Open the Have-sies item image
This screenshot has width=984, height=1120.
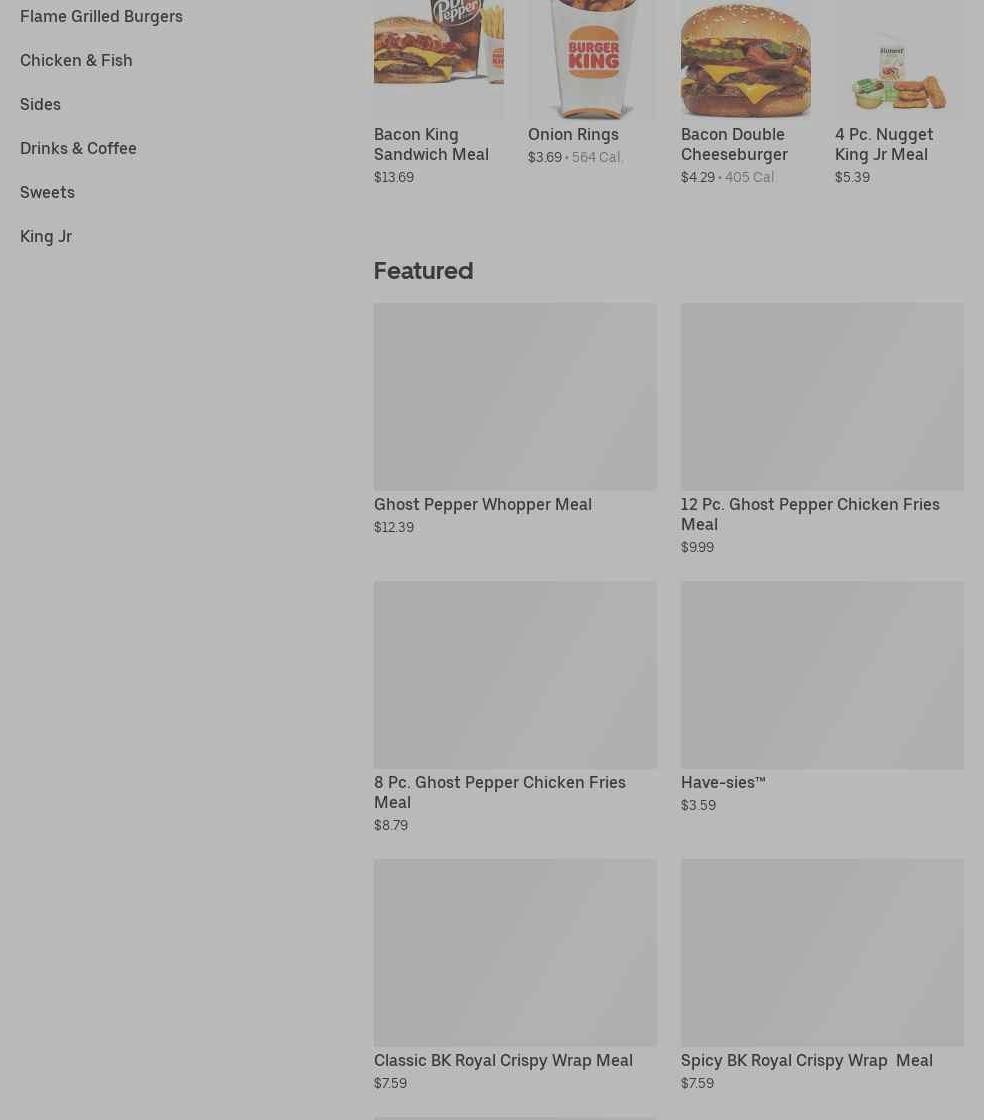pos(822,674)
